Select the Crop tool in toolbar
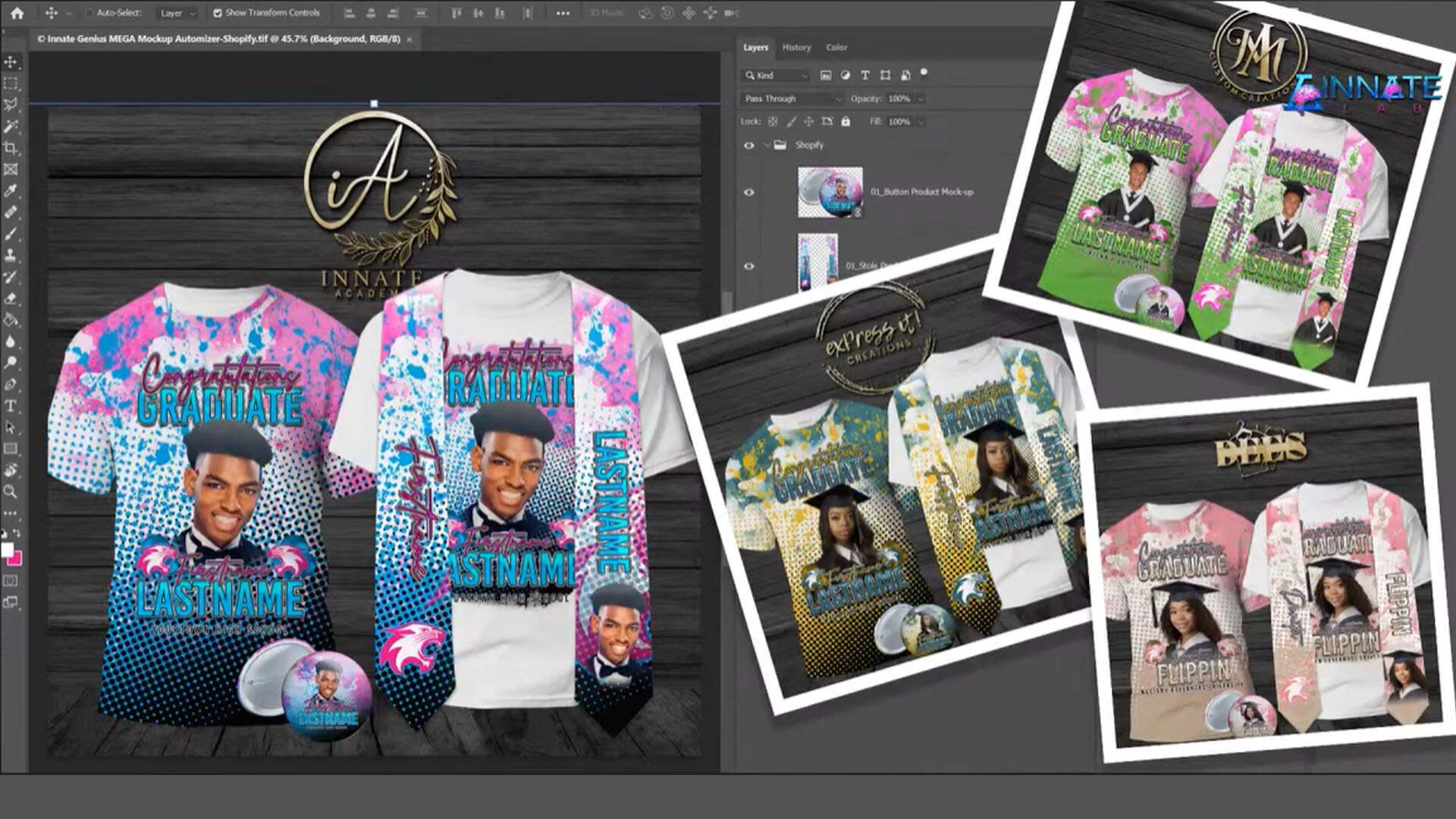1456x819 pixels. [11, 148]
